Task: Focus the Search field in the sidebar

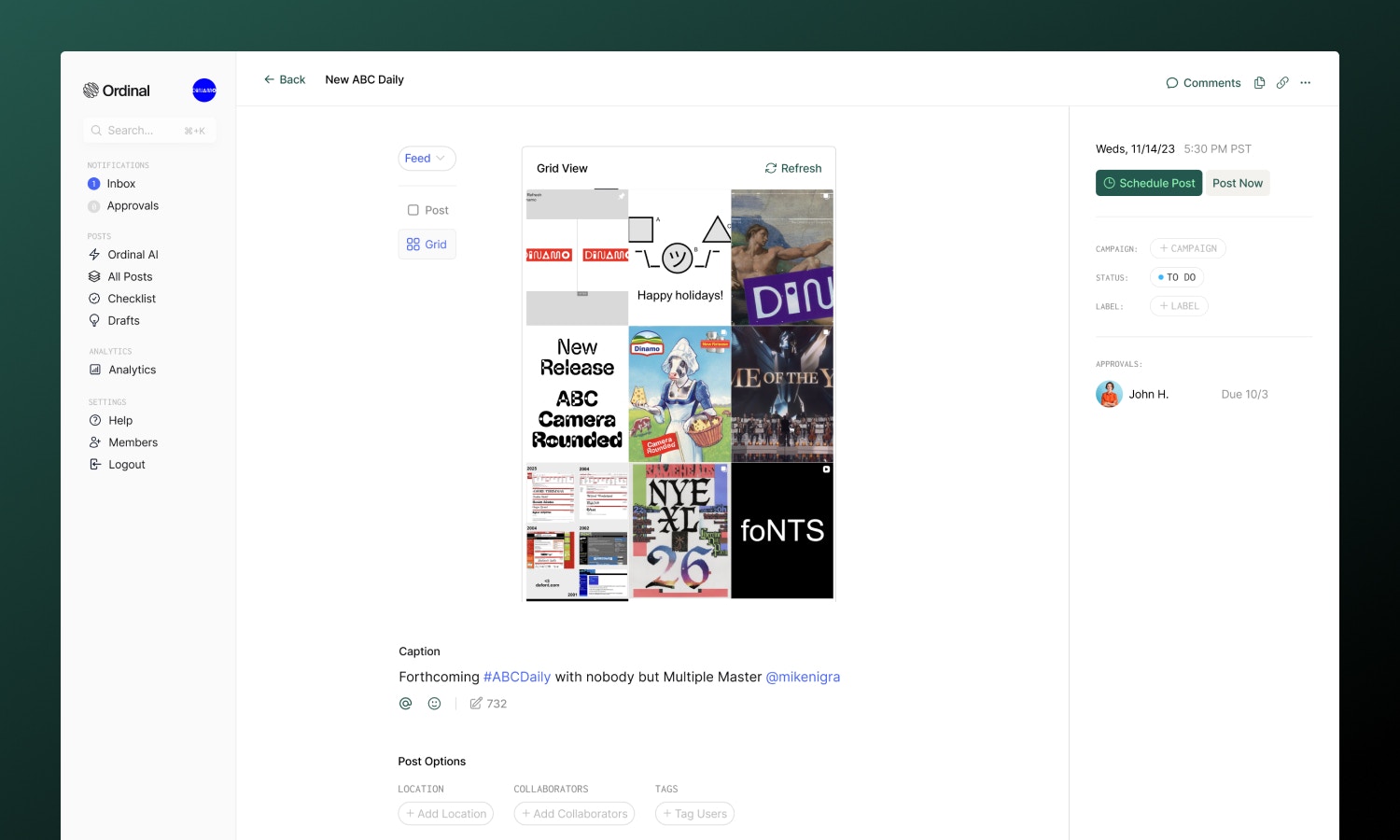Action: (x=149, y=131)
